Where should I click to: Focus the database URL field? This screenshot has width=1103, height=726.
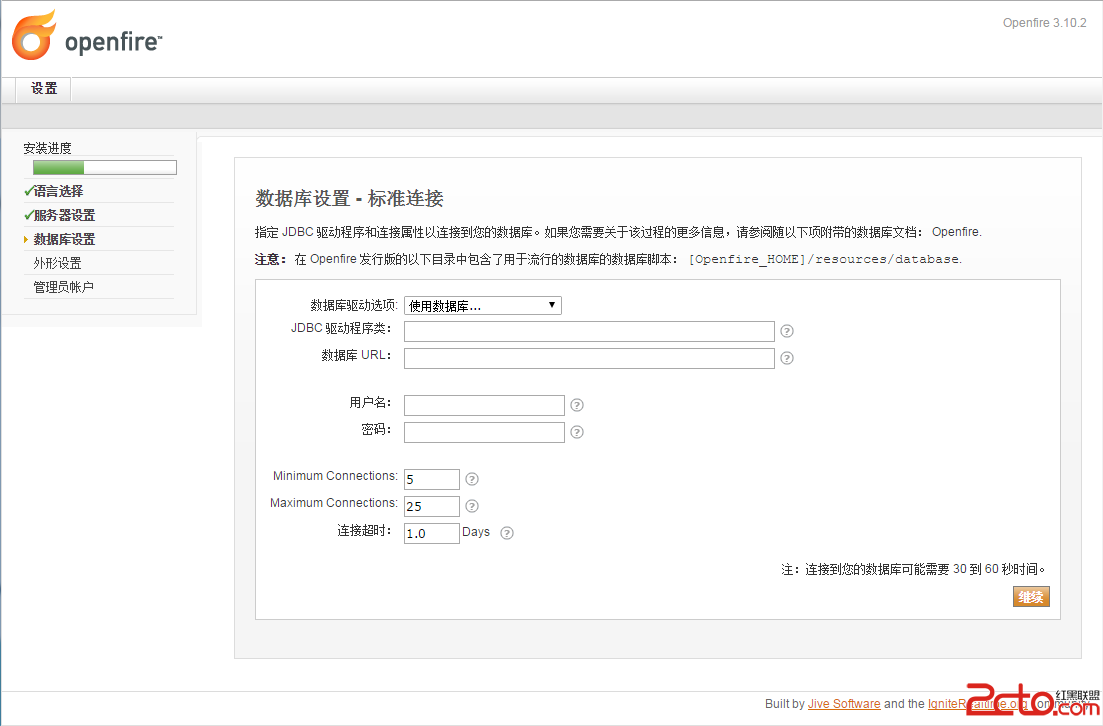[x=589, y=358]
